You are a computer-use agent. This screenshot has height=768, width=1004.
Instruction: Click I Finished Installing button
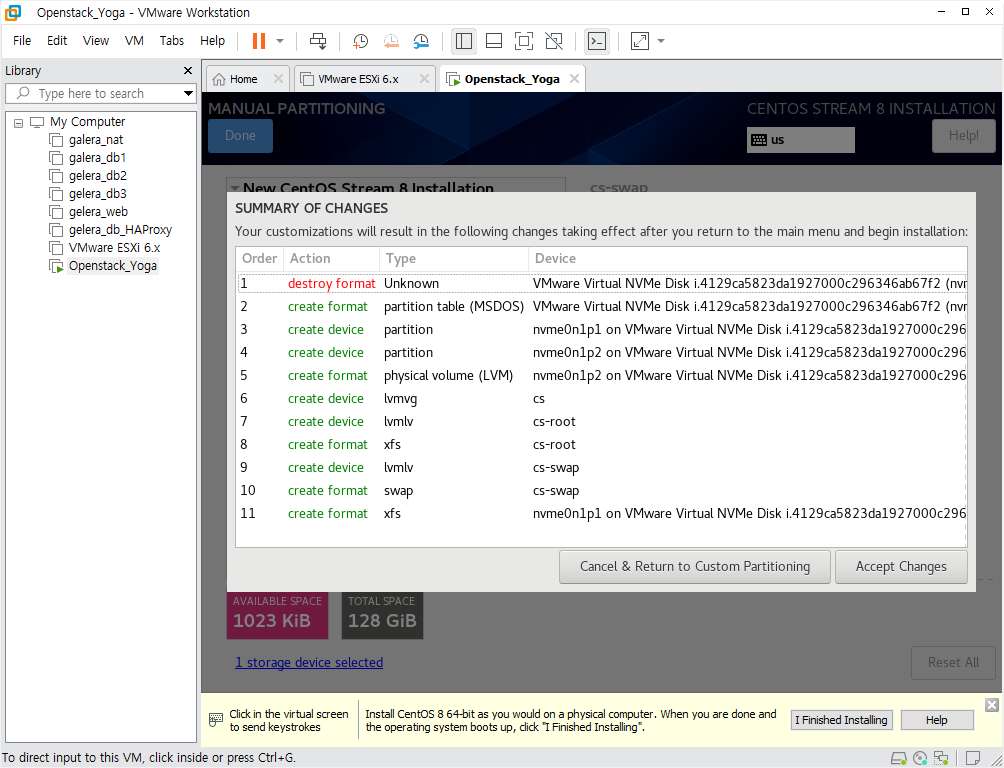pyautogui.click(x=841, y=720)
